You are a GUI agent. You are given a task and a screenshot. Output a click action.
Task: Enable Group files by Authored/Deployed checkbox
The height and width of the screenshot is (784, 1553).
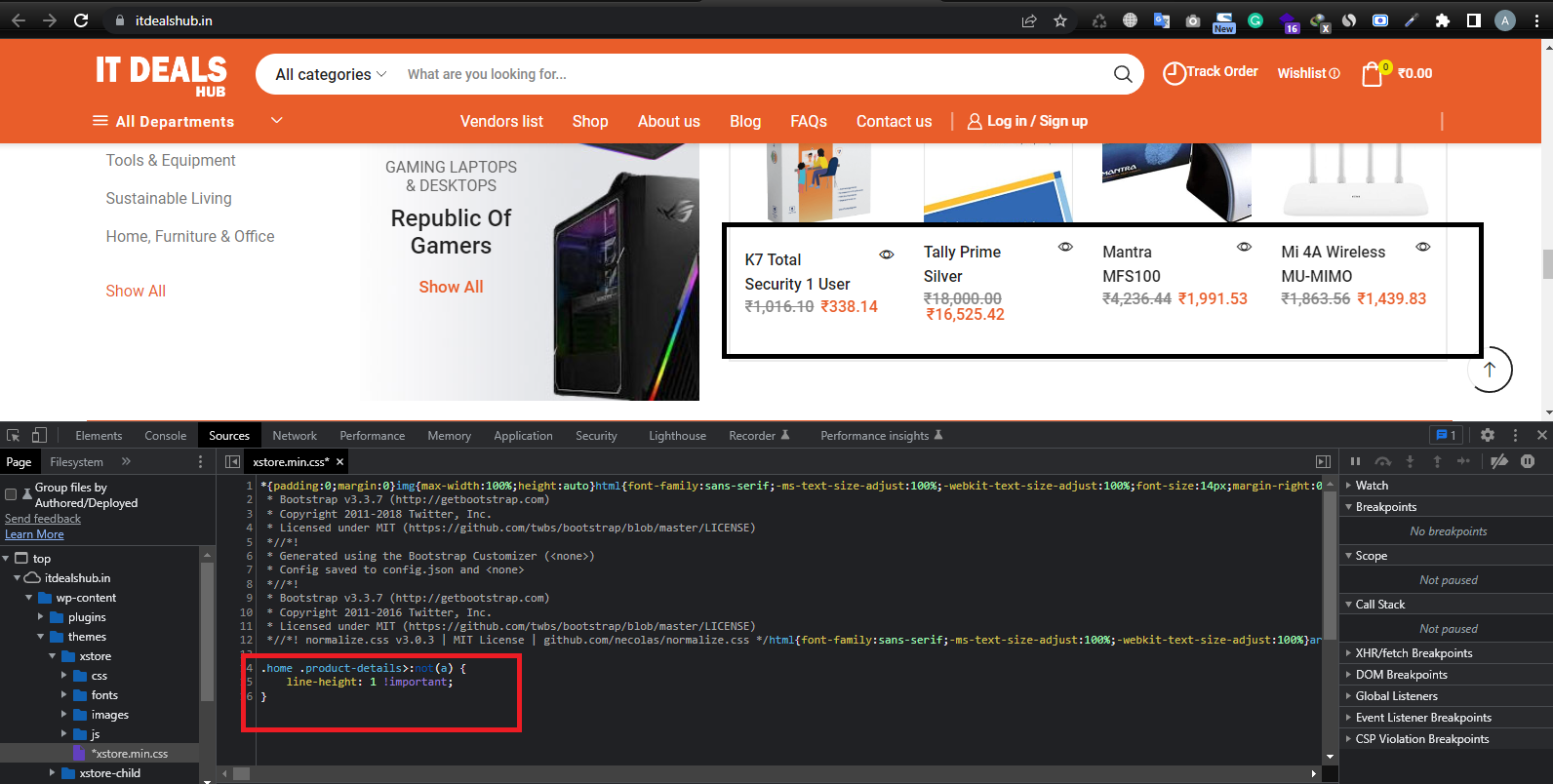(x=11, y=494)
